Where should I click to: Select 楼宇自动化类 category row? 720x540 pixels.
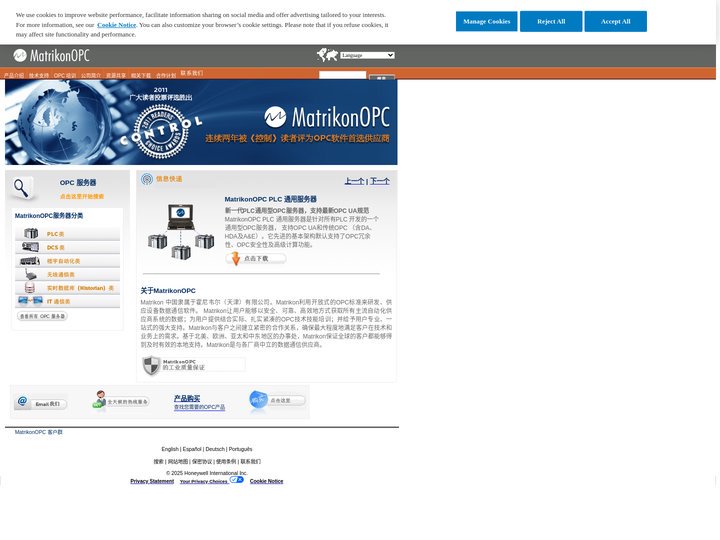[67, 261]
